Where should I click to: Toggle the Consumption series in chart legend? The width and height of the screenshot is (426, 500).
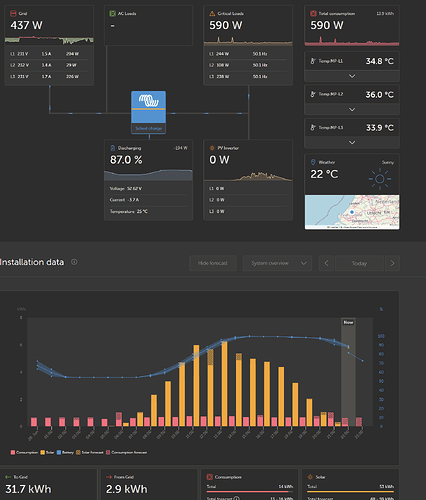click(x=24, y=452)
